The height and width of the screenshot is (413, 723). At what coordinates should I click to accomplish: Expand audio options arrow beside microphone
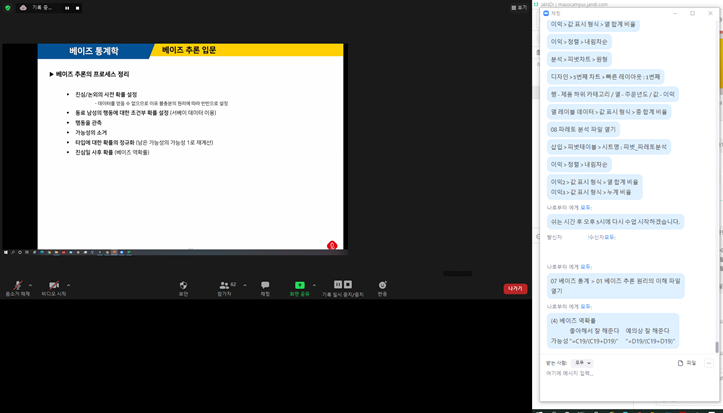[31, 285]
